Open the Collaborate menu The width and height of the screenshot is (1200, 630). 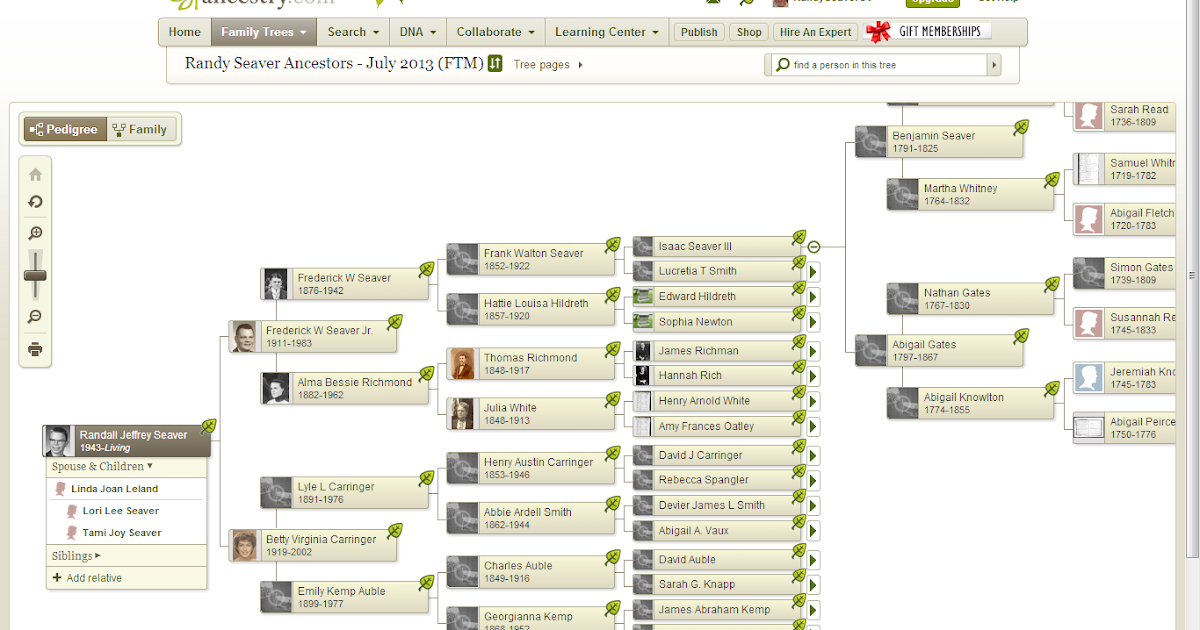pos(495,31)
